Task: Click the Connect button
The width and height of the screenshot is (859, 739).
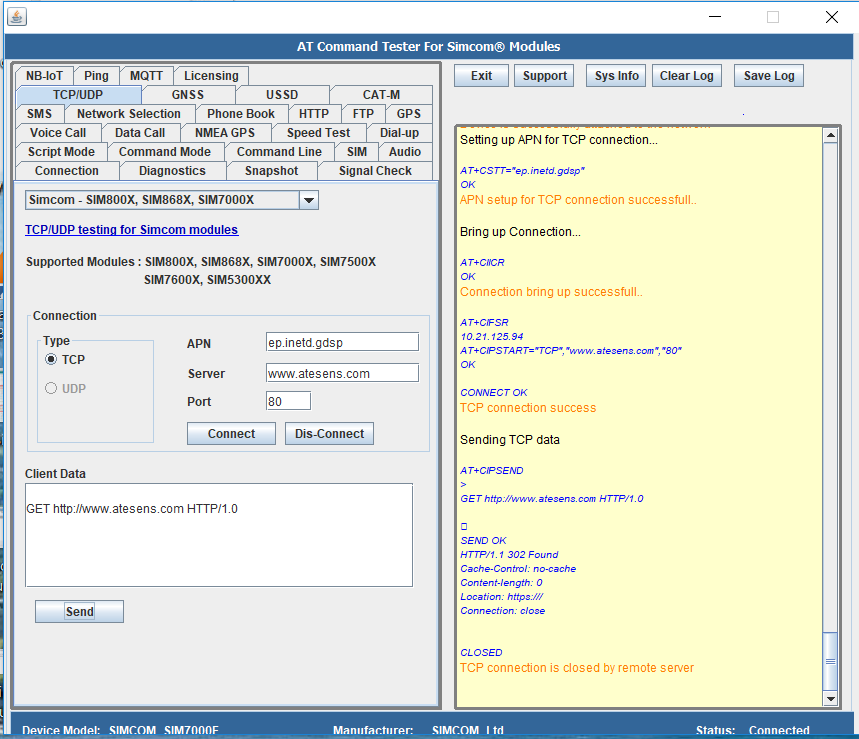Action: tap(231, 434)
